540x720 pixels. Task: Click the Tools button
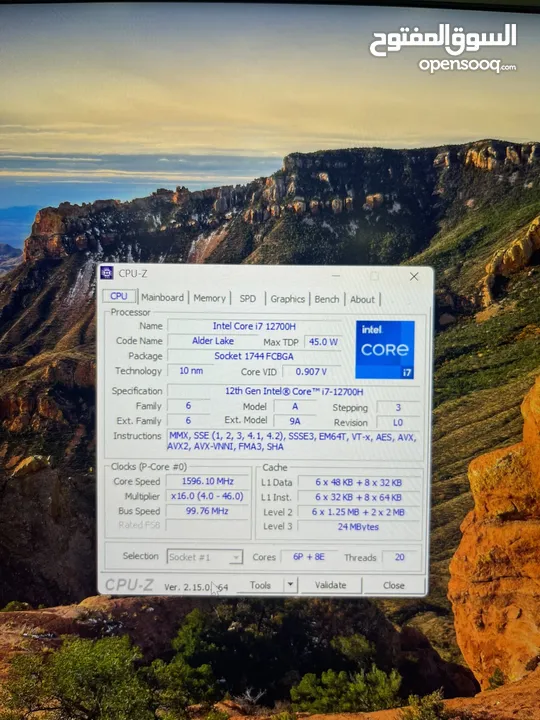click(x=260, y=585)
